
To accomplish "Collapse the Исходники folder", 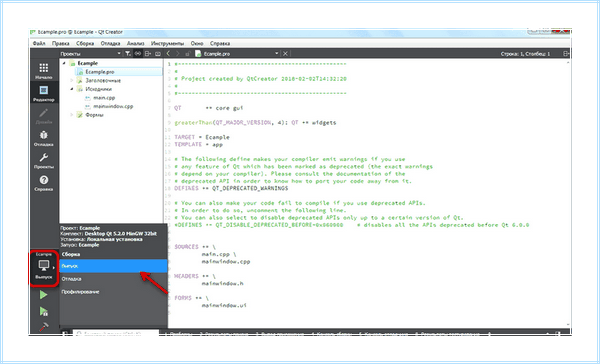I will click(72, 89).
